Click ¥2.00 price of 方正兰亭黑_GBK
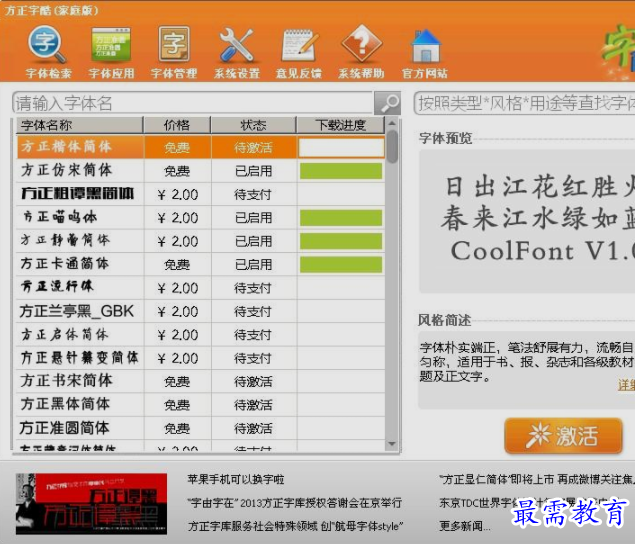This screenshot has height=544, width=635. (x=177, y=312)
